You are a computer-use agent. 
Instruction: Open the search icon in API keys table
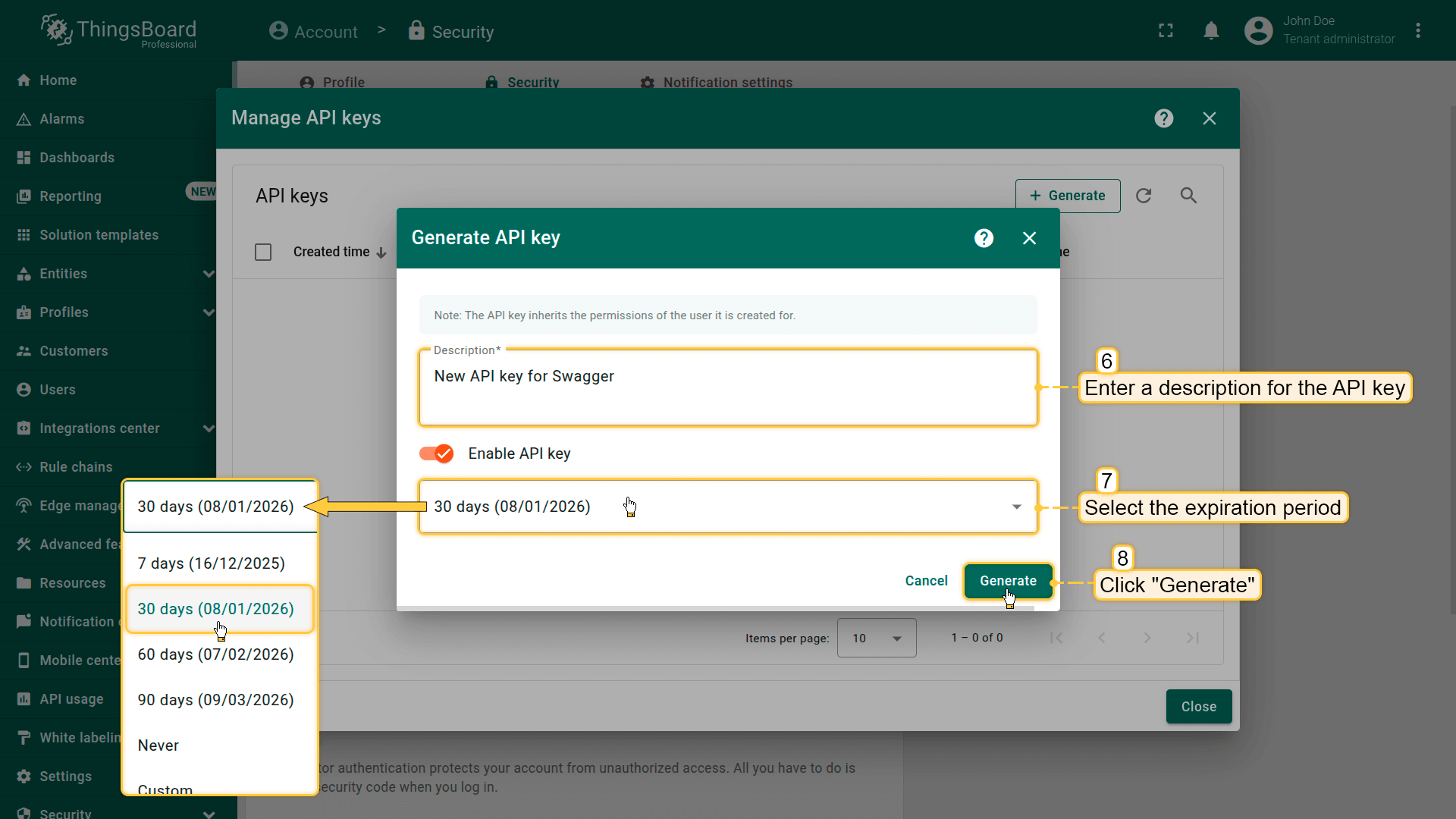[x=1188, y=196]
